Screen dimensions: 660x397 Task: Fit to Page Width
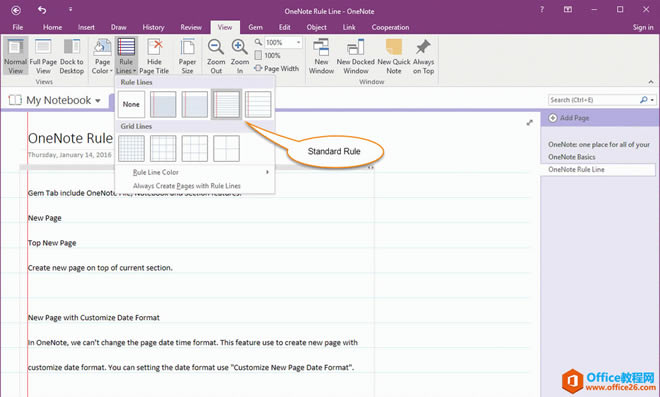coord(277,68)
